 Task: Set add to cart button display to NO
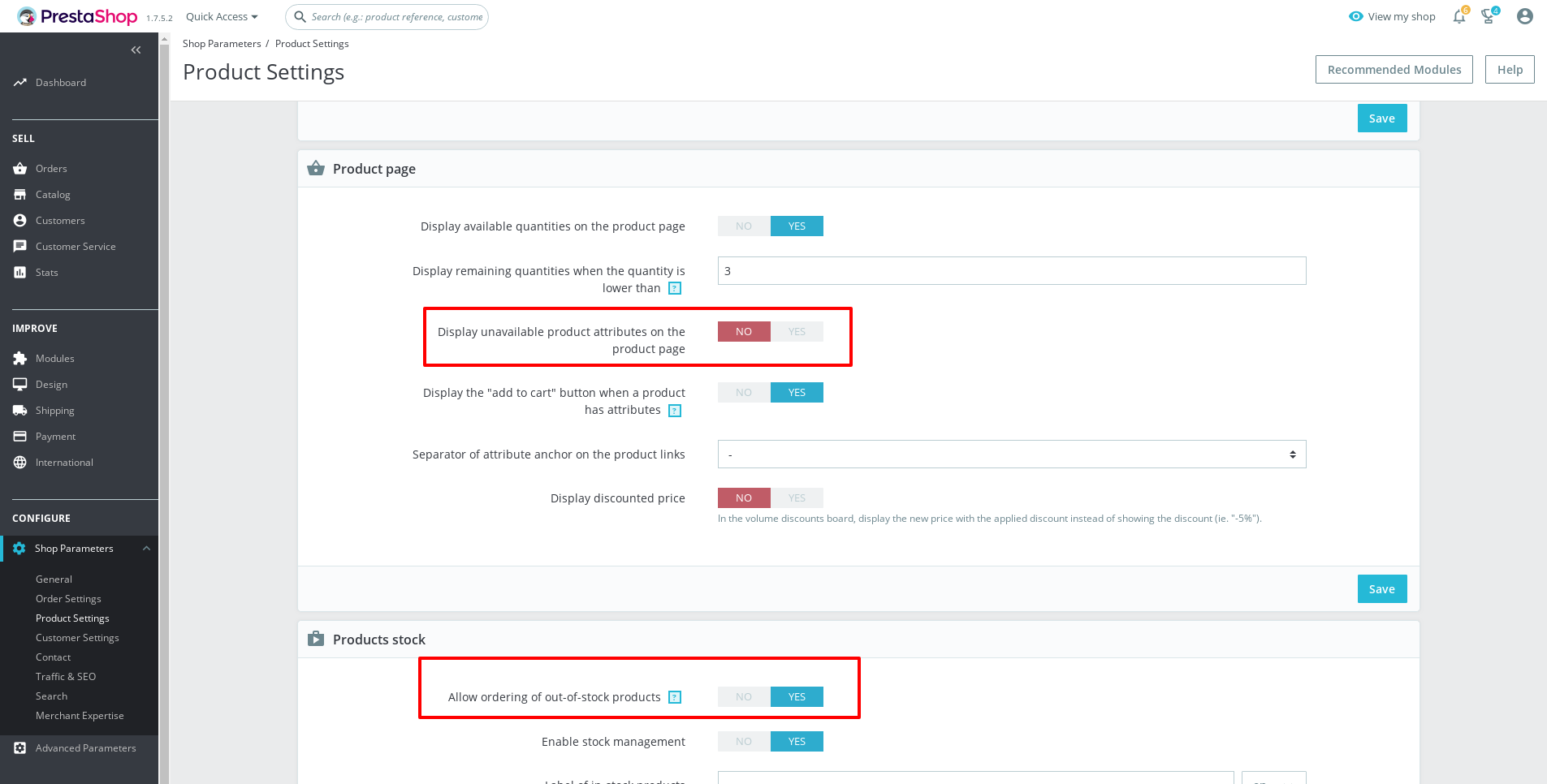pyautogui.click(x=744, y=393)
